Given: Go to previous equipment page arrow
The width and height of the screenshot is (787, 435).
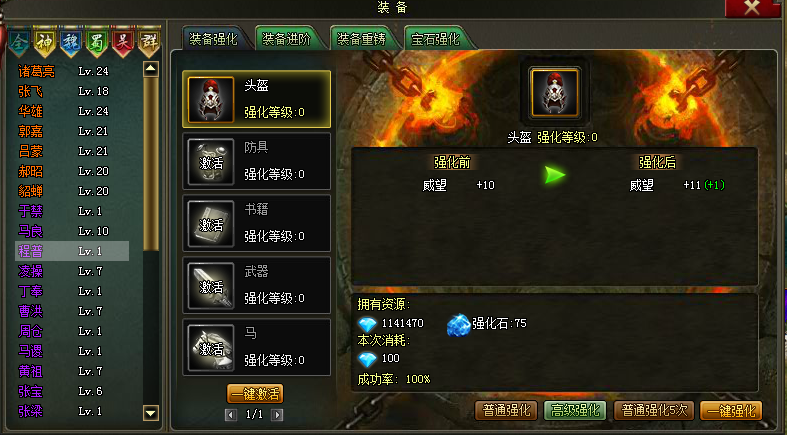Looking at the screenshot, I should tap(231, 414).
